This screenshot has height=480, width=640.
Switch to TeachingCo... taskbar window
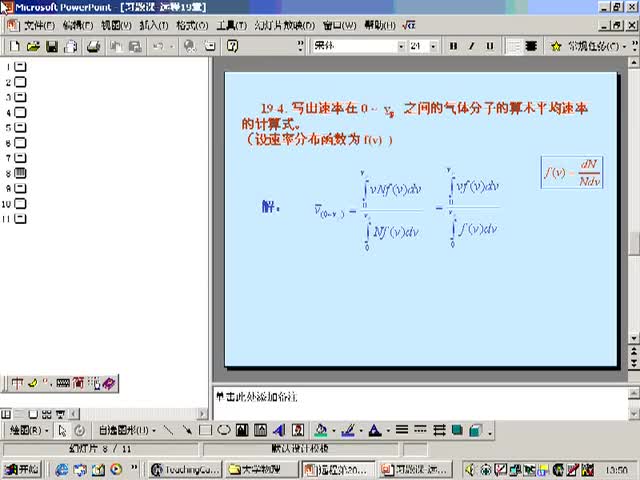[x=186, y=470]
